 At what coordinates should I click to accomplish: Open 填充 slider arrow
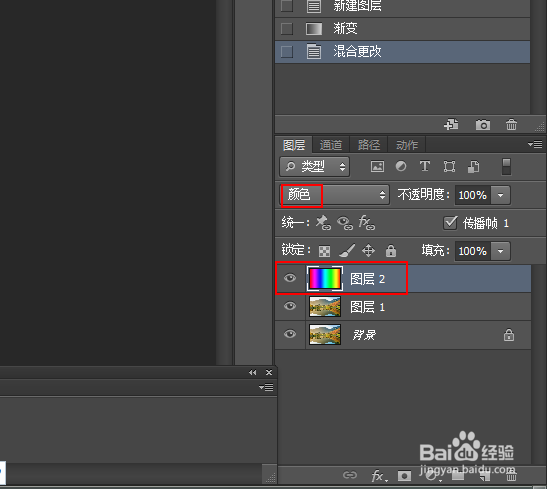[x=501, y=251]
